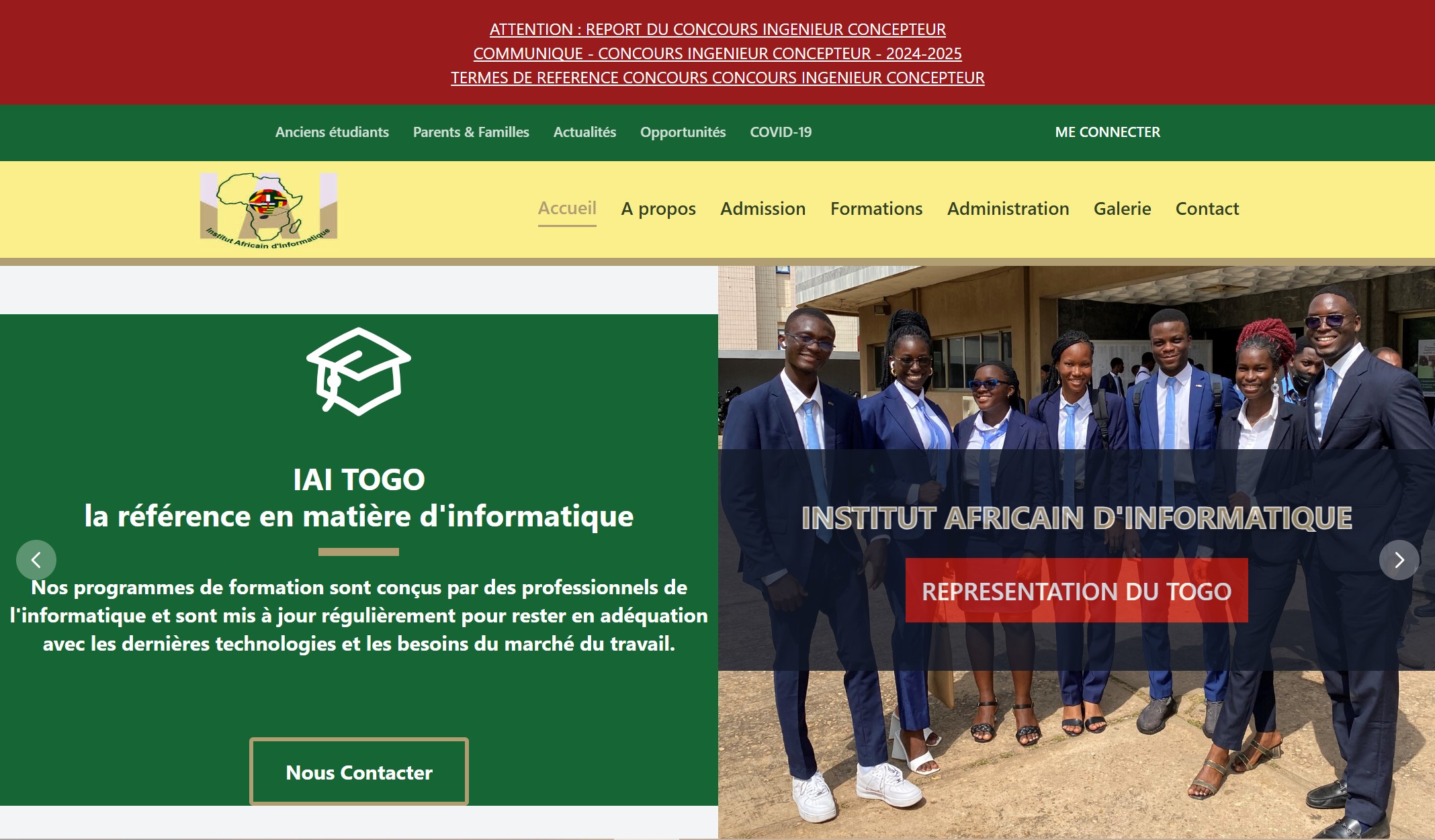The width and height of the screenshot is (1435, 840).
Task: Go to the Administration section
Action: click(1008, 209)
